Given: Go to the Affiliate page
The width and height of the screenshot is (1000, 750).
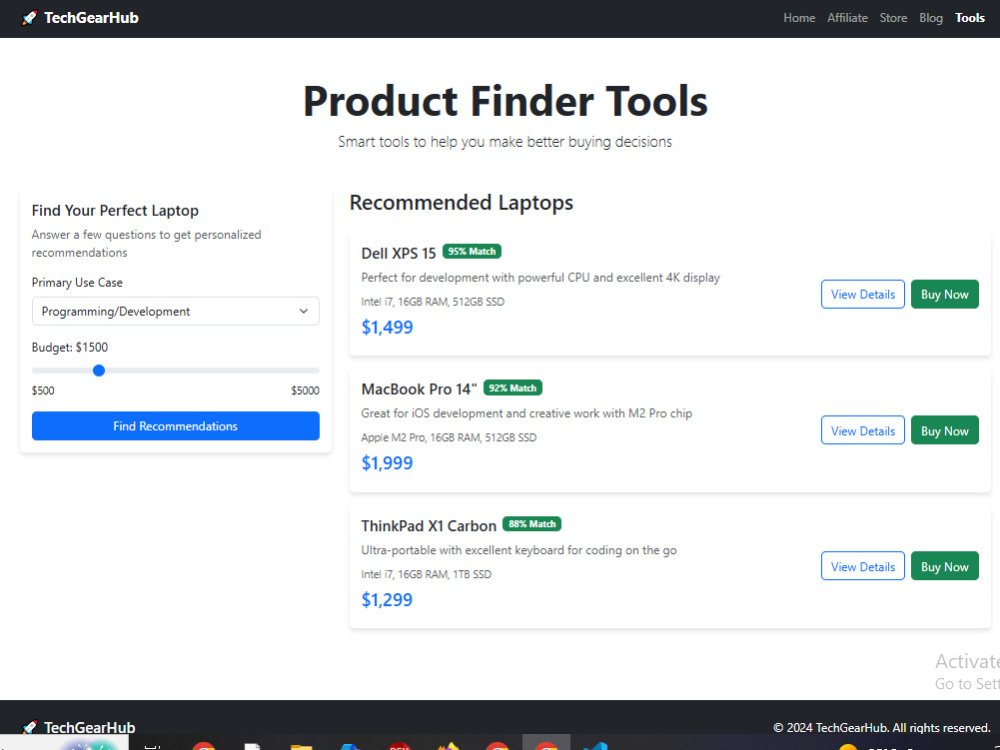Looking at the screenshot, I should (x=847, y=18).
